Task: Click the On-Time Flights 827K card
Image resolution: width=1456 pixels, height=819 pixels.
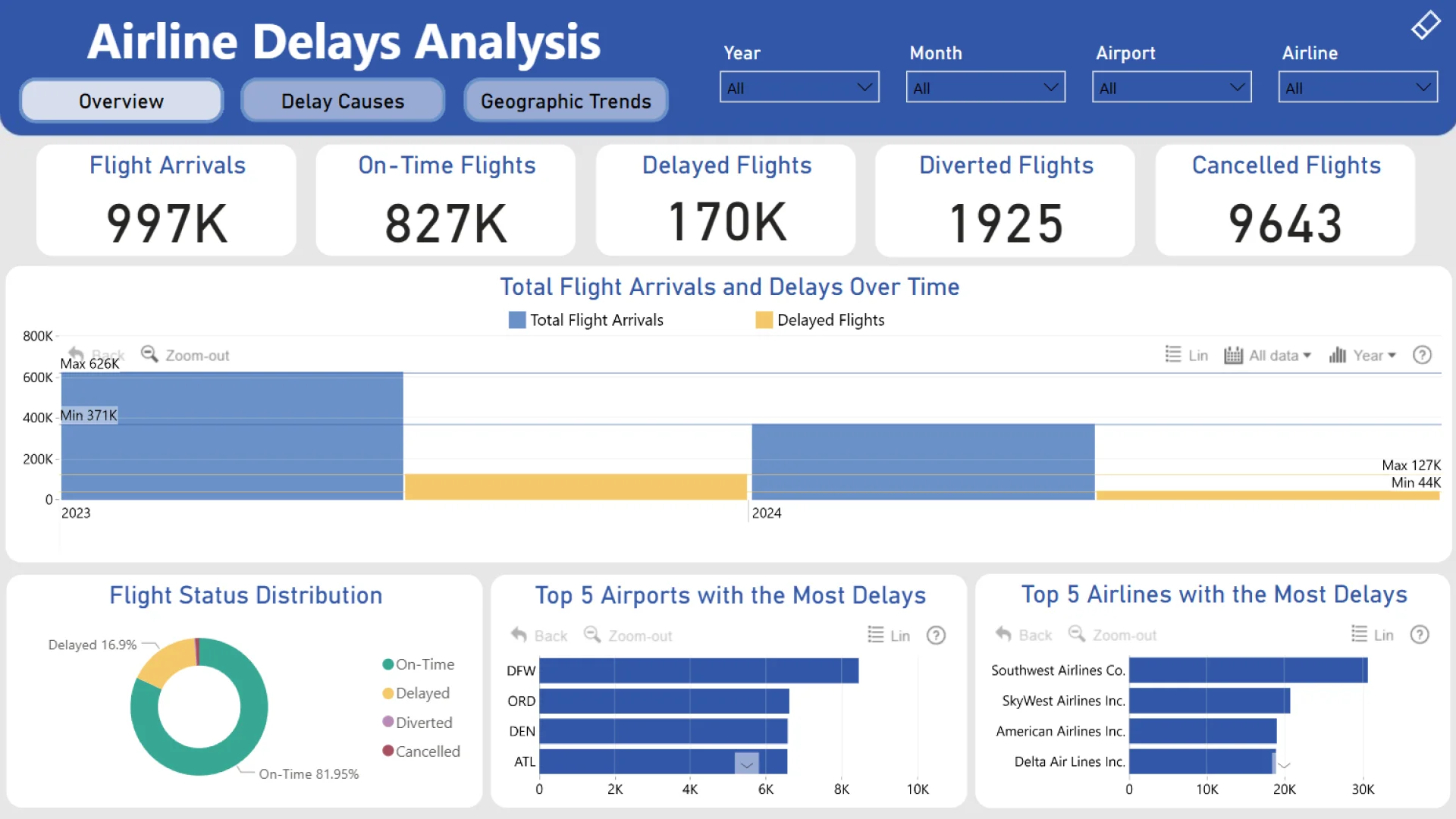Action: [446, 200]
